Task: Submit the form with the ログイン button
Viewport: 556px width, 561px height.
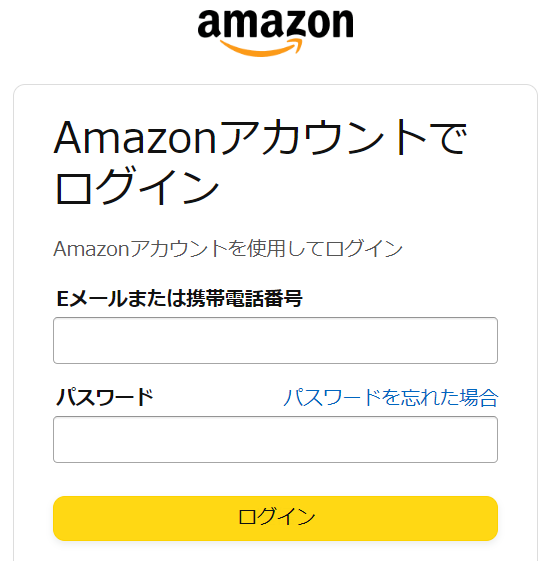Action: 275,518
